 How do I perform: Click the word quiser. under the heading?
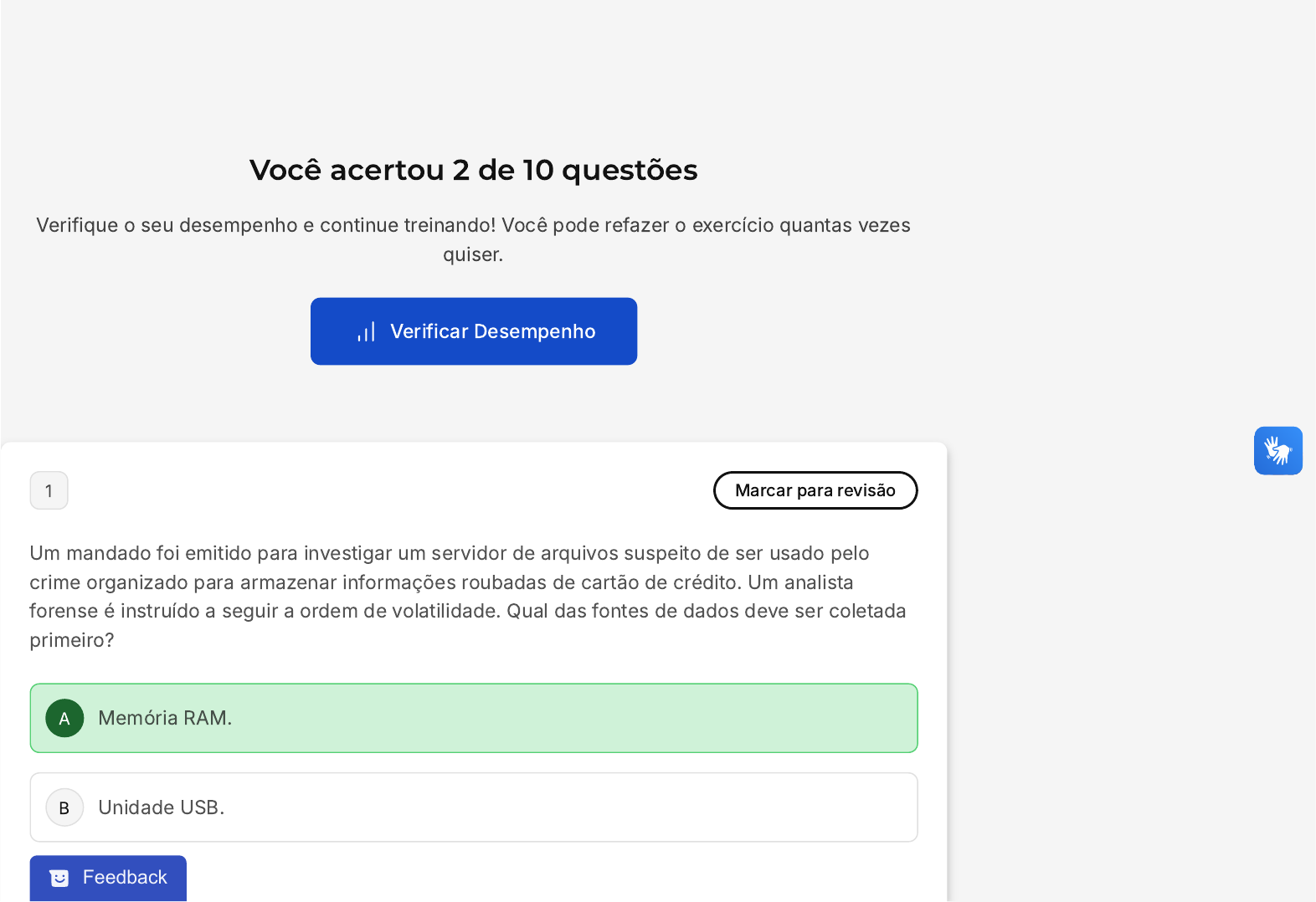[x=473, y=254]
